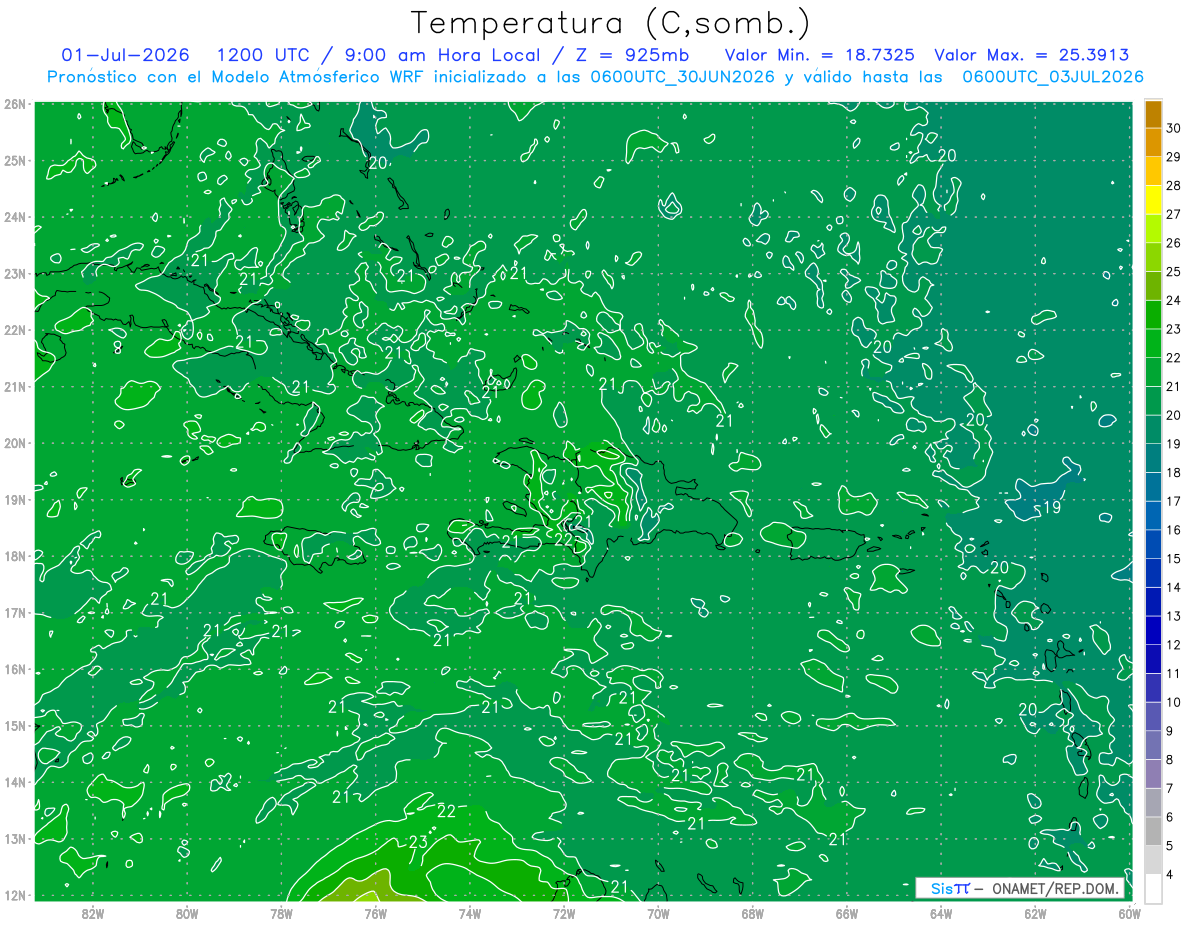Click the "16N" latitude axis label
The width and height of the screenshot is (1200, 927).
(14, 669)
